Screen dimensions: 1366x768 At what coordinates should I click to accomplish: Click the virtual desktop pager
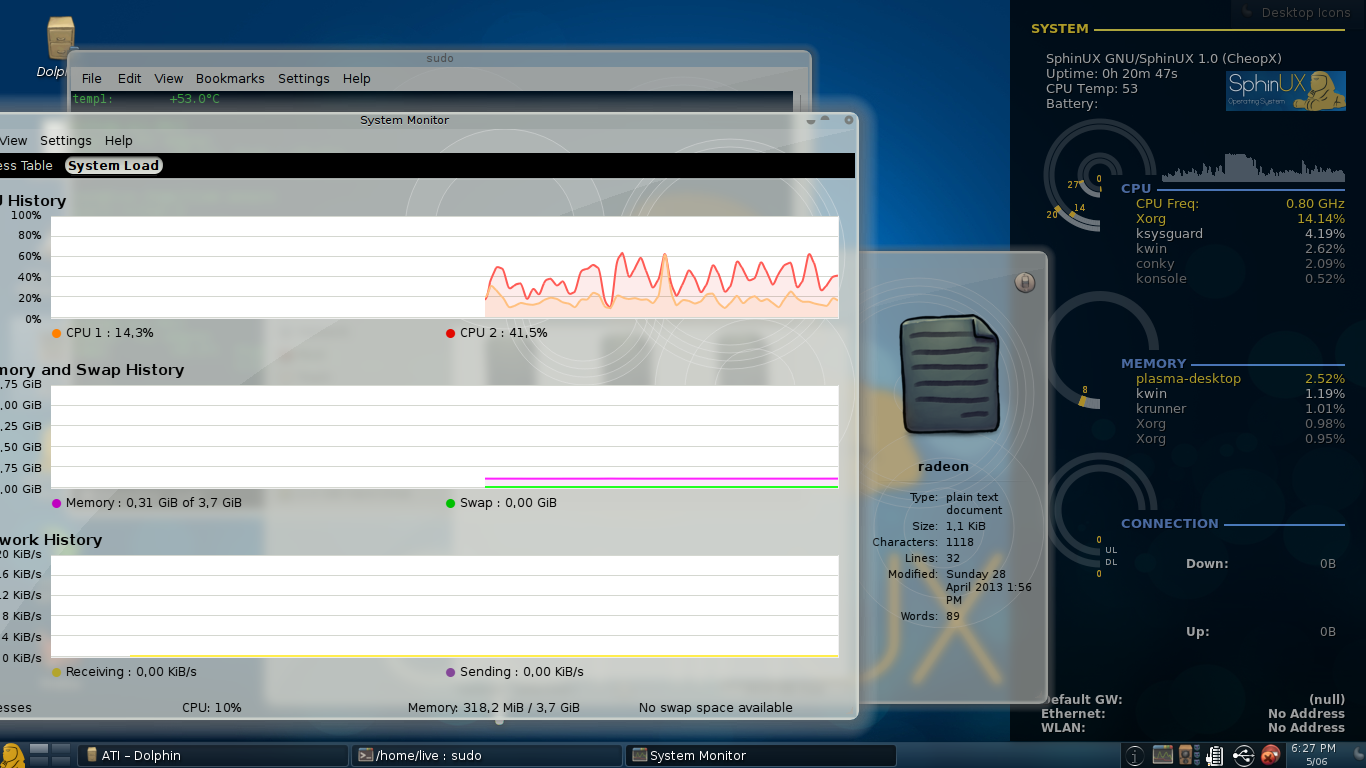(x=50, y=755)
